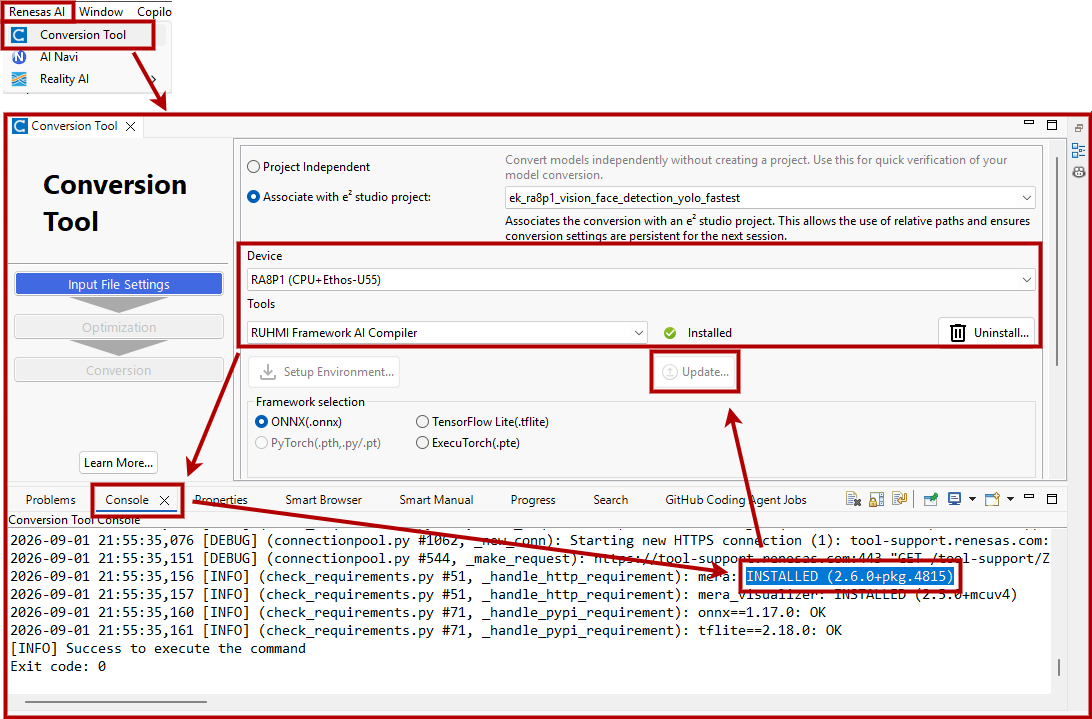
Task: Choose PyTorch(.pth,.py/.pt) framework option
Action: coord(261,442)
